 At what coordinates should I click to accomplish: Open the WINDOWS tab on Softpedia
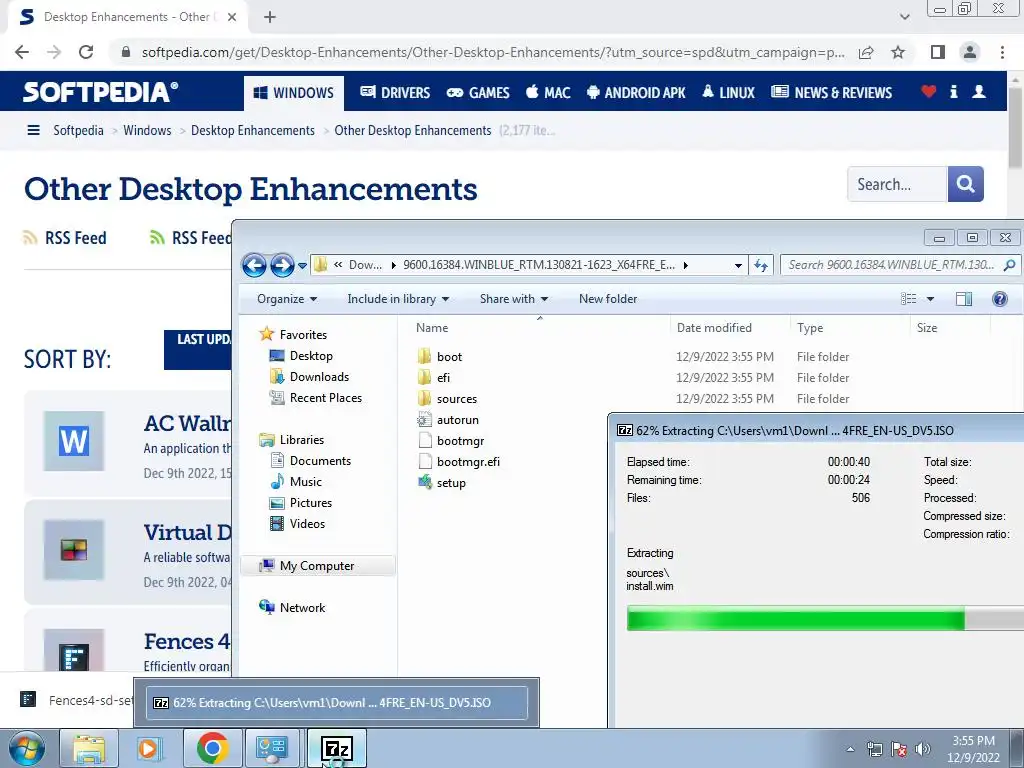click(293, 93)
